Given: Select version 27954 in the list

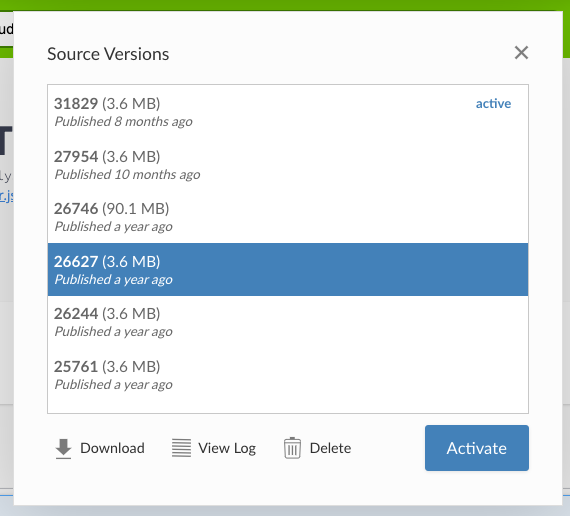Looking at the screenshot, I should (288, 165).
